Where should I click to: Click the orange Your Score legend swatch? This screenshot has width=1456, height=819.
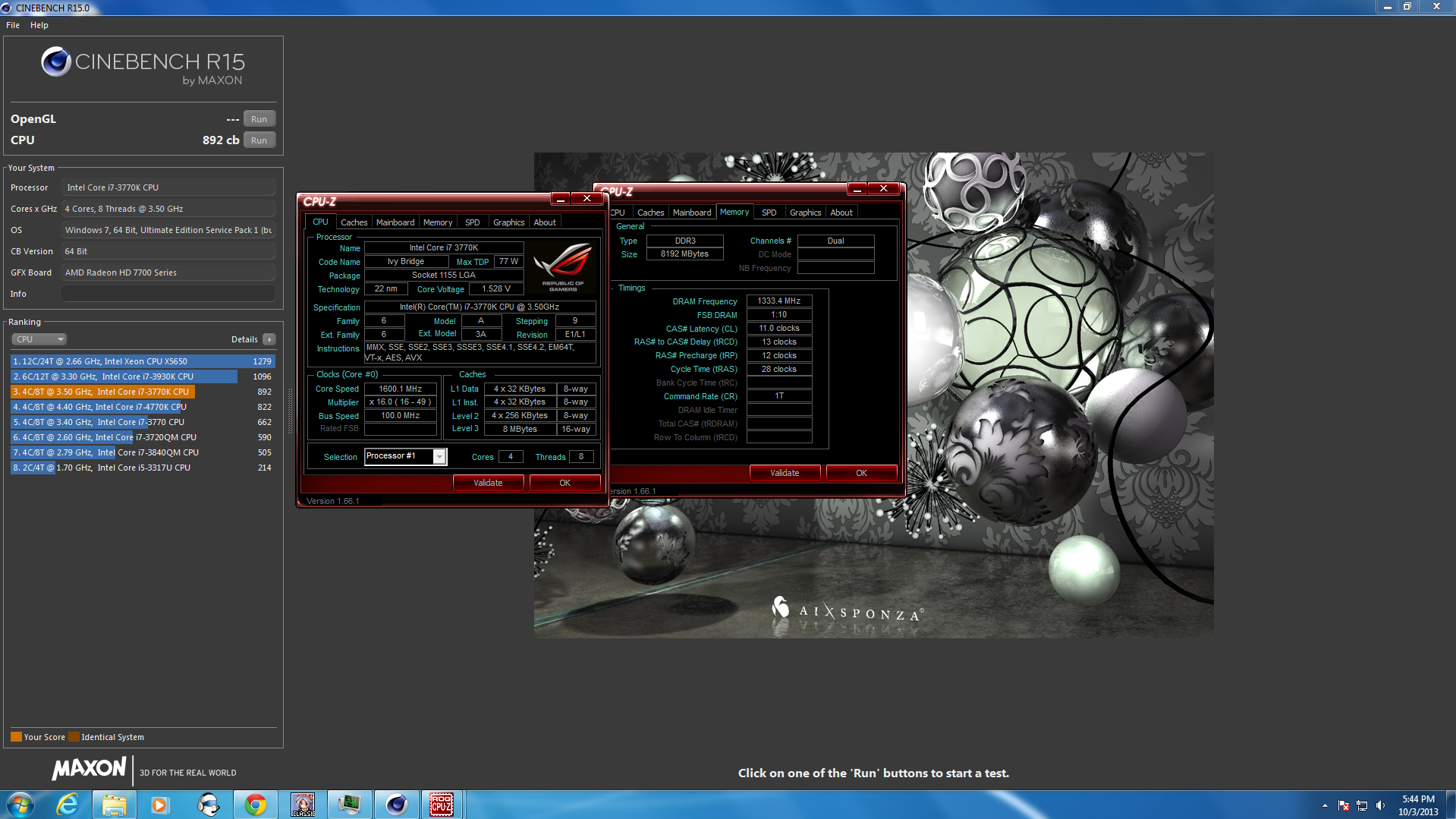(x=16, y=737)
